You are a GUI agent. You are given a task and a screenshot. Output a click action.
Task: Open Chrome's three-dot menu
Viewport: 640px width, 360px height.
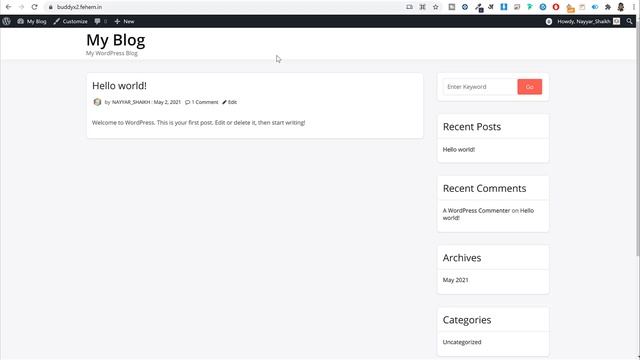pyautogui.click(x=633, y=7)
